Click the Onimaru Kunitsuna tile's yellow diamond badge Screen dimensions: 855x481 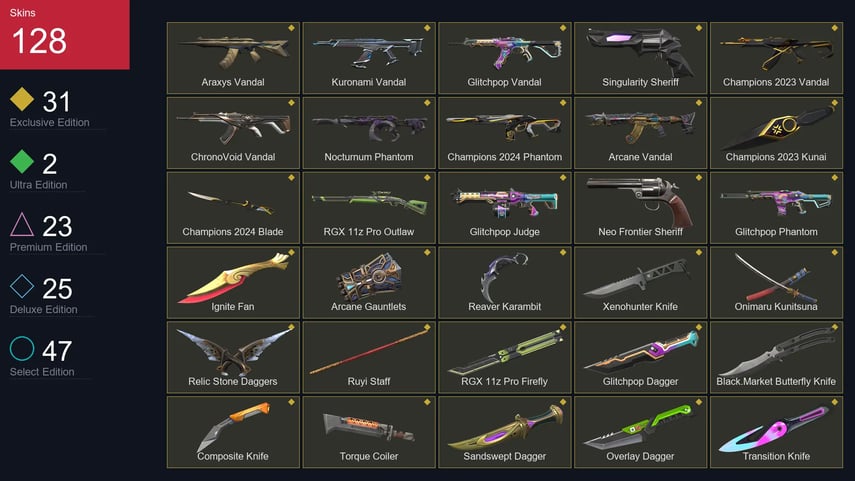coord(834,252)
